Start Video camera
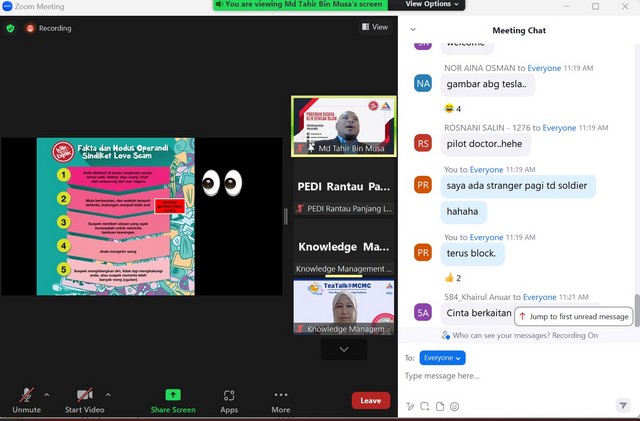Viewport: 640px width, 421px height. (85, 398)
